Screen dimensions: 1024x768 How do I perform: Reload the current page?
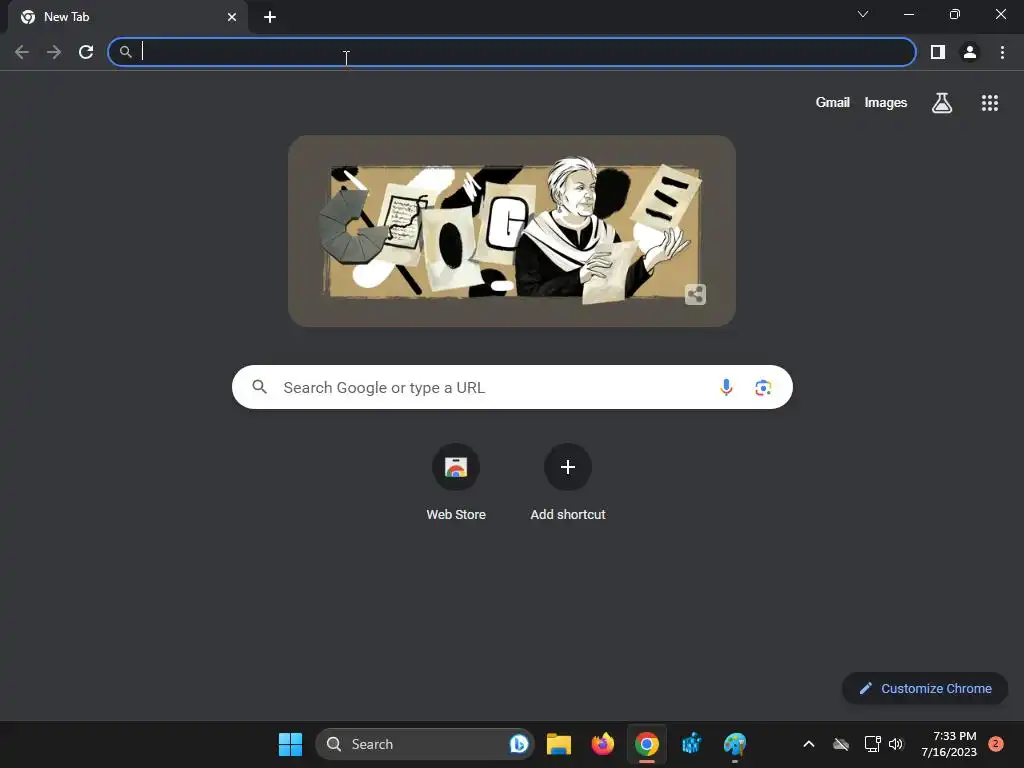coord(86,52)
